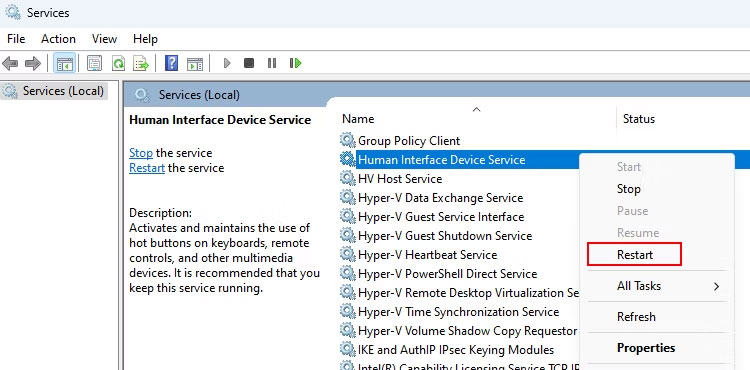The width and height of the screenshot is (750, 370).
Task: Click the Restart Service toolbar icon
Action: [296, 63]
